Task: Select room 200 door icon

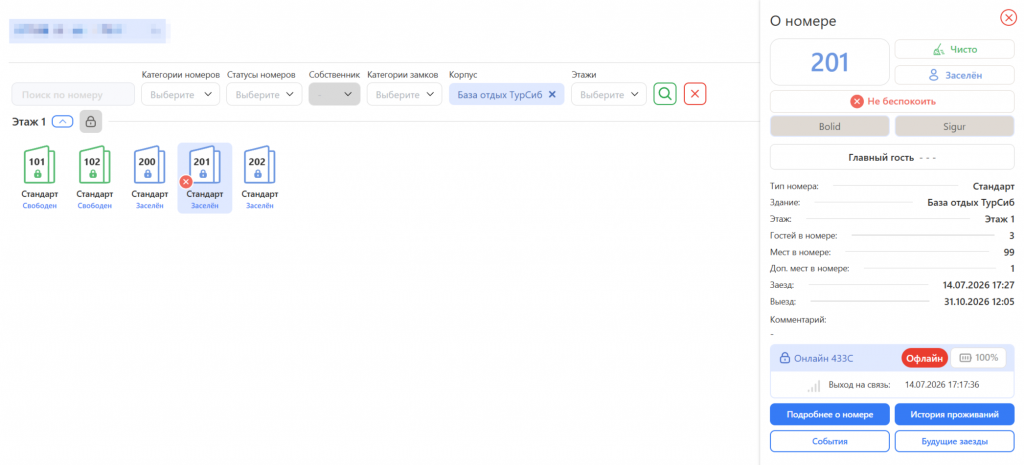Action: [150, 166]
